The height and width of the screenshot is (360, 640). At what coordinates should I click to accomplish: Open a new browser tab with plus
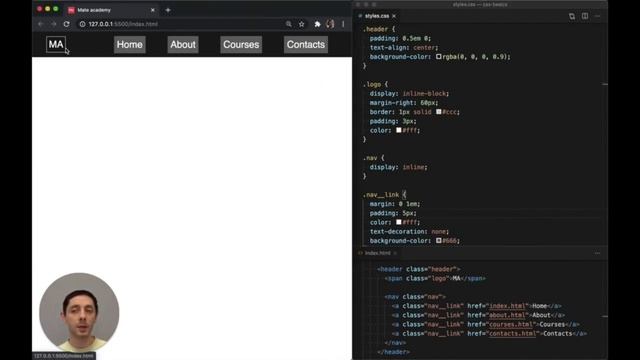coord(168,10)
